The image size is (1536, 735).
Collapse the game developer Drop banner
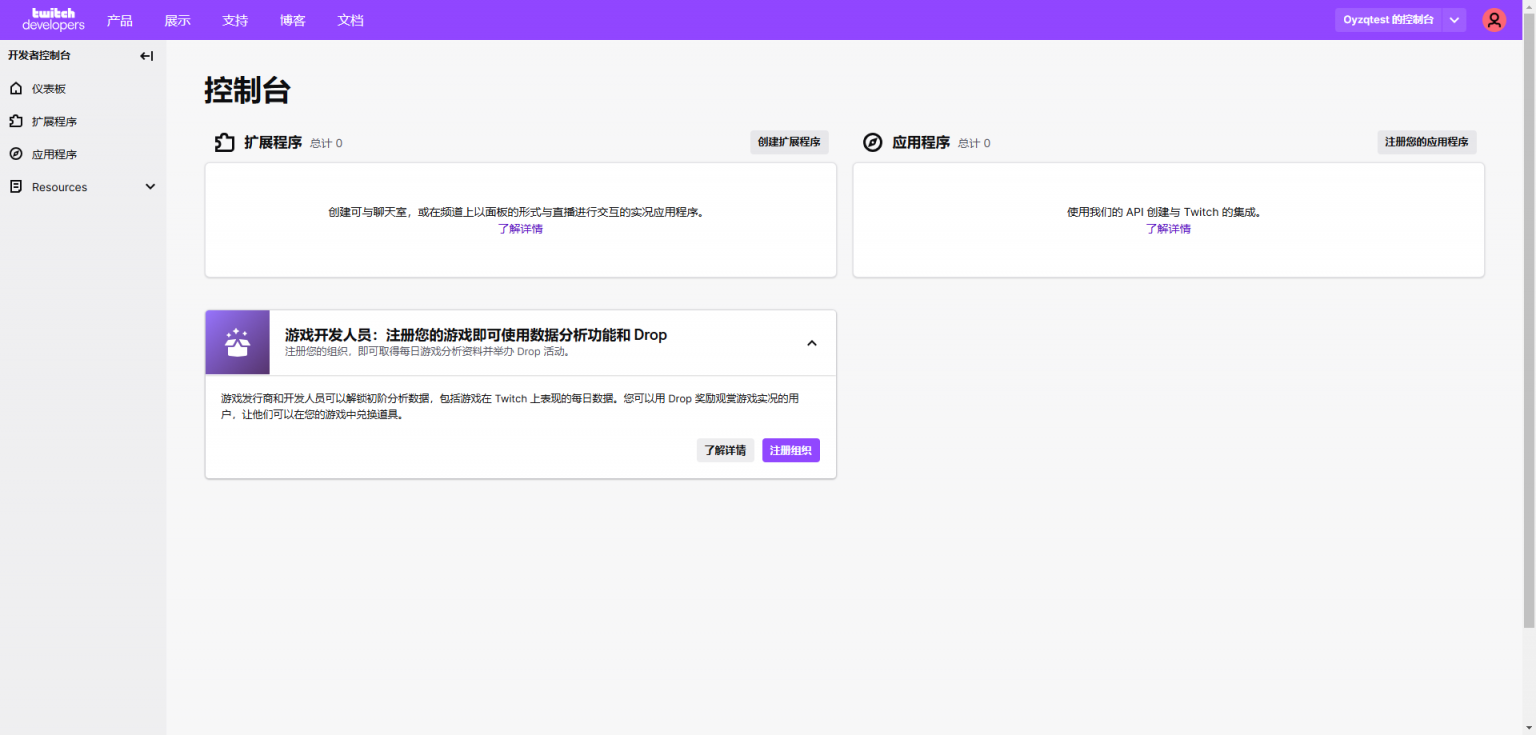pos(811,342)
